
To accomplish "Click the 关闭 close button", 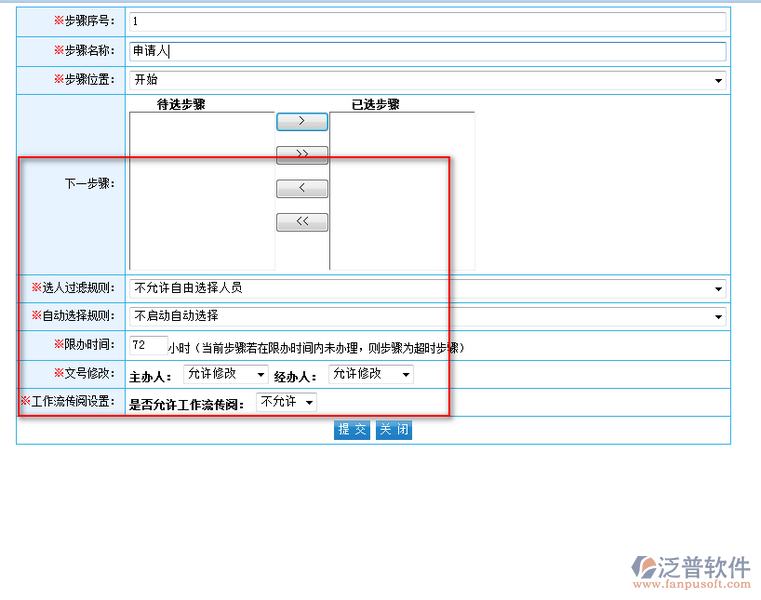I will coord(393,430).
